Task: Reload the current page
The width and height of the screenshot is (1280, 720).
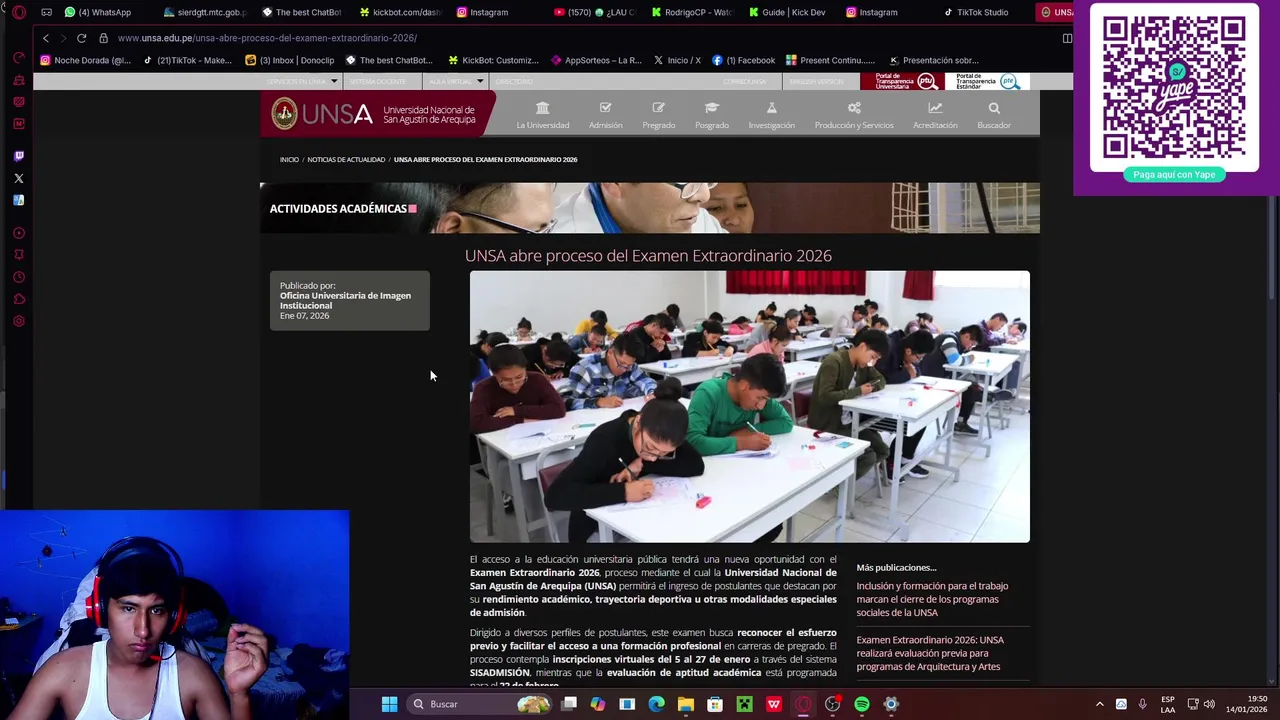Action: click(81, 38)
